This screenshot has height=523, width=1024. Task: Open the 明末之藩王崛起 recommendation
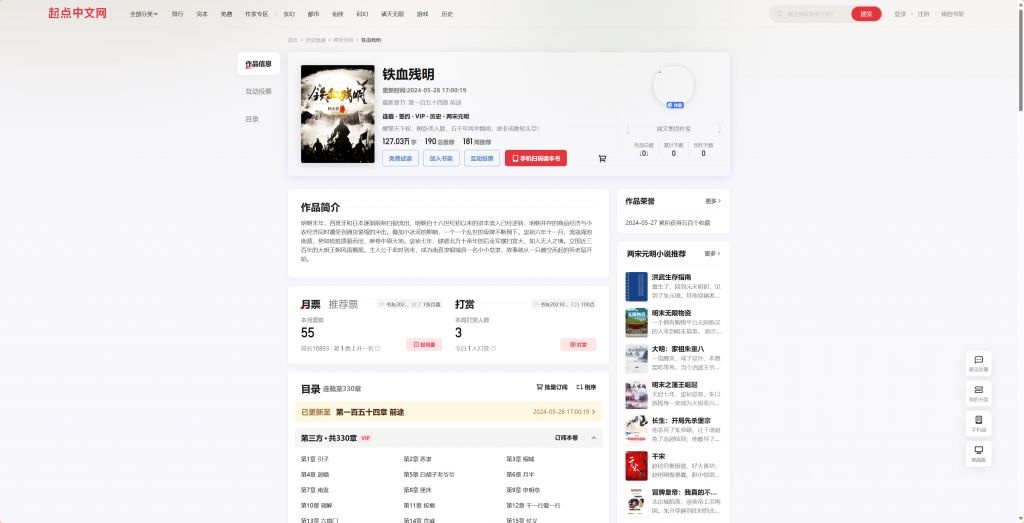(675, 385)
